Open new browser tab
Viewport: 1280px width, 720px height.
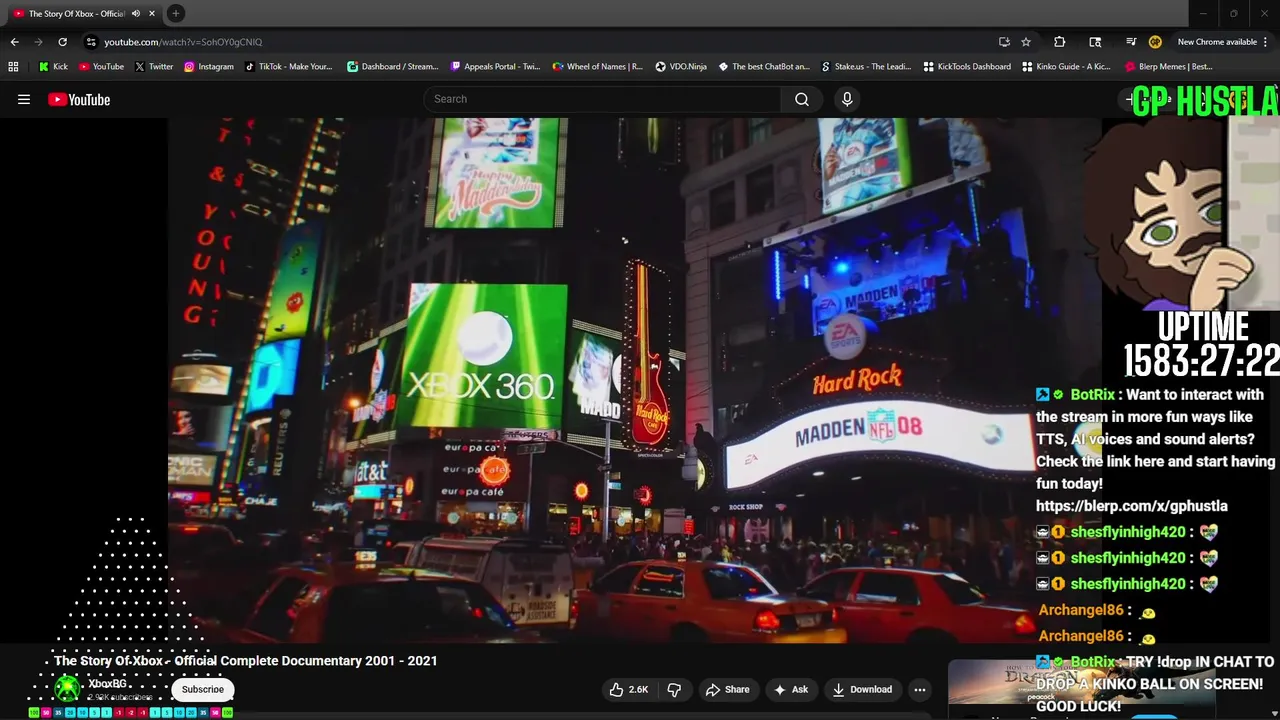(x=175, y=13)
